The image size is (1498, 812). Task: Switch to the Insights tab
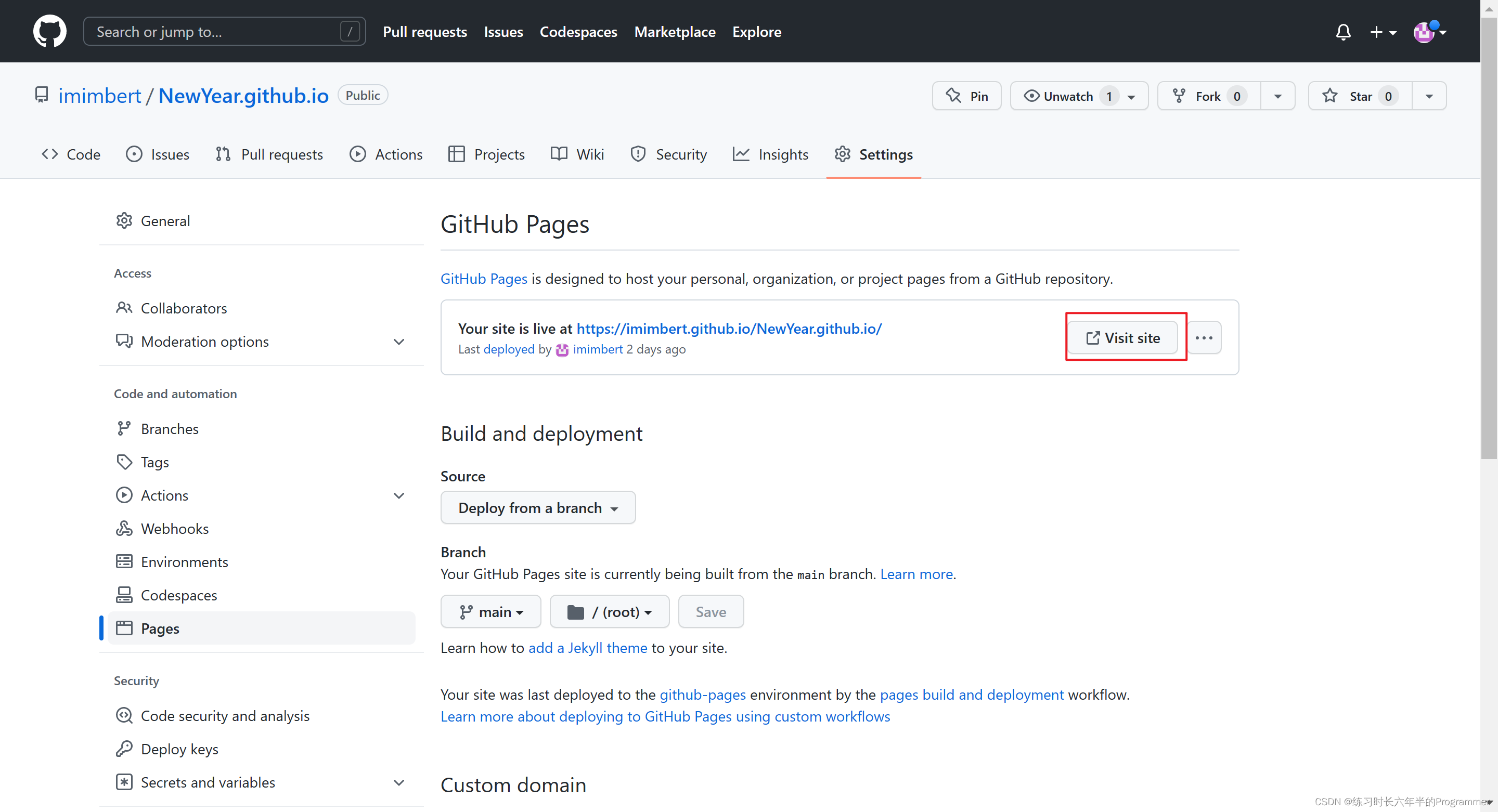click(770, 154)
